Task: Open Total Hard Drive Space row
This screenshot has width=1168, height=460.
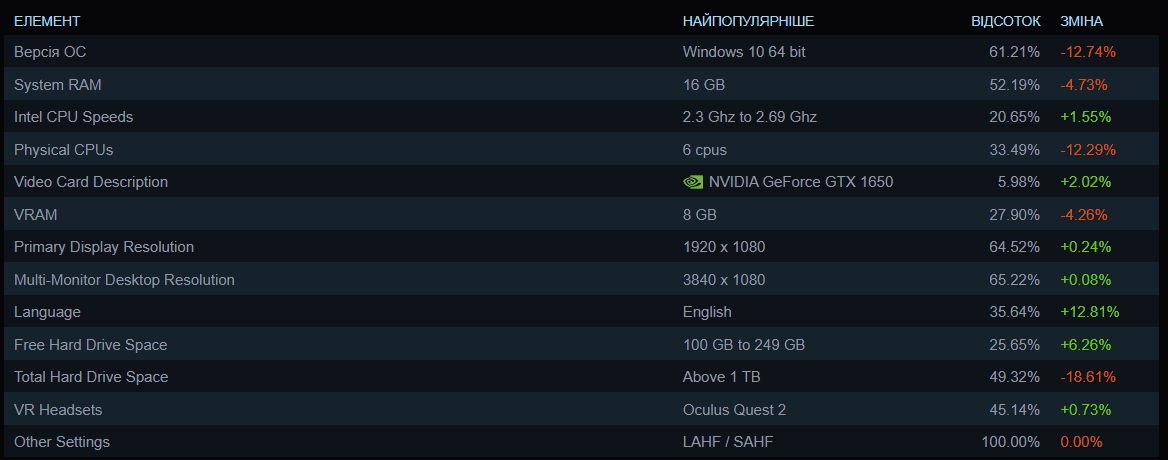Action: click(x=584, y=377)
